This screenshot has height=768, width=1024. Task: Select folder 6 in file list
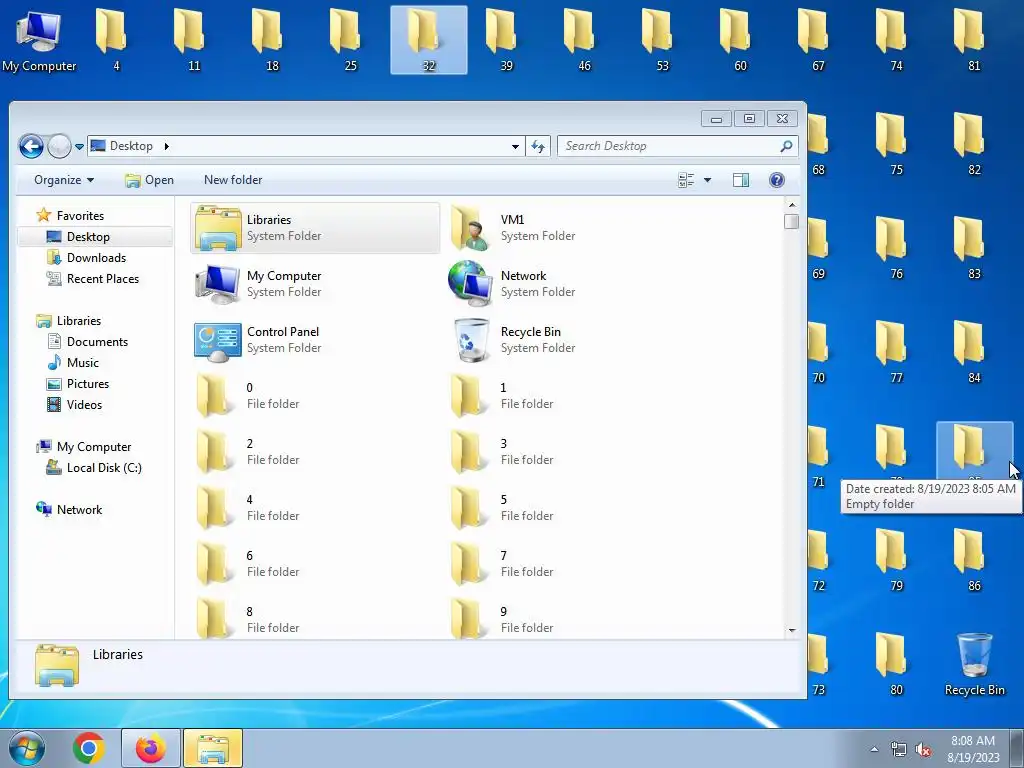[x=315, y=564]
